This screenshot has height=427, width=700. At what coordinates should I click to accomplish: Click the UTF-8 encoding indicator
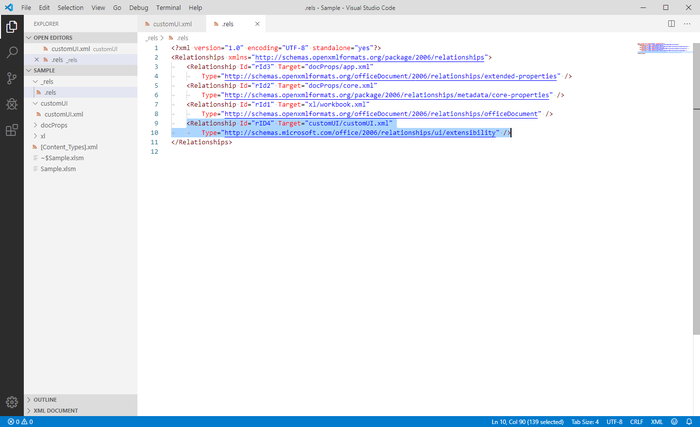click(x=614, y=422)
